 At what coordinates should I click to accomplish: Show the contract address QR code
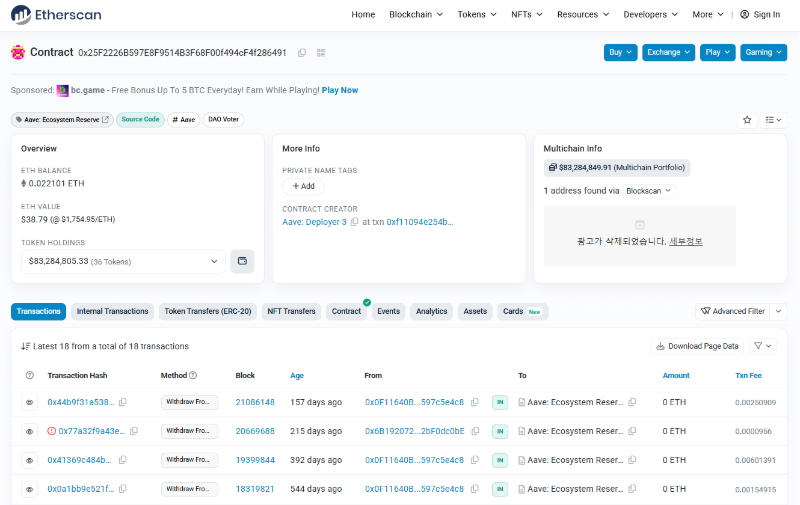coord(321,53)
